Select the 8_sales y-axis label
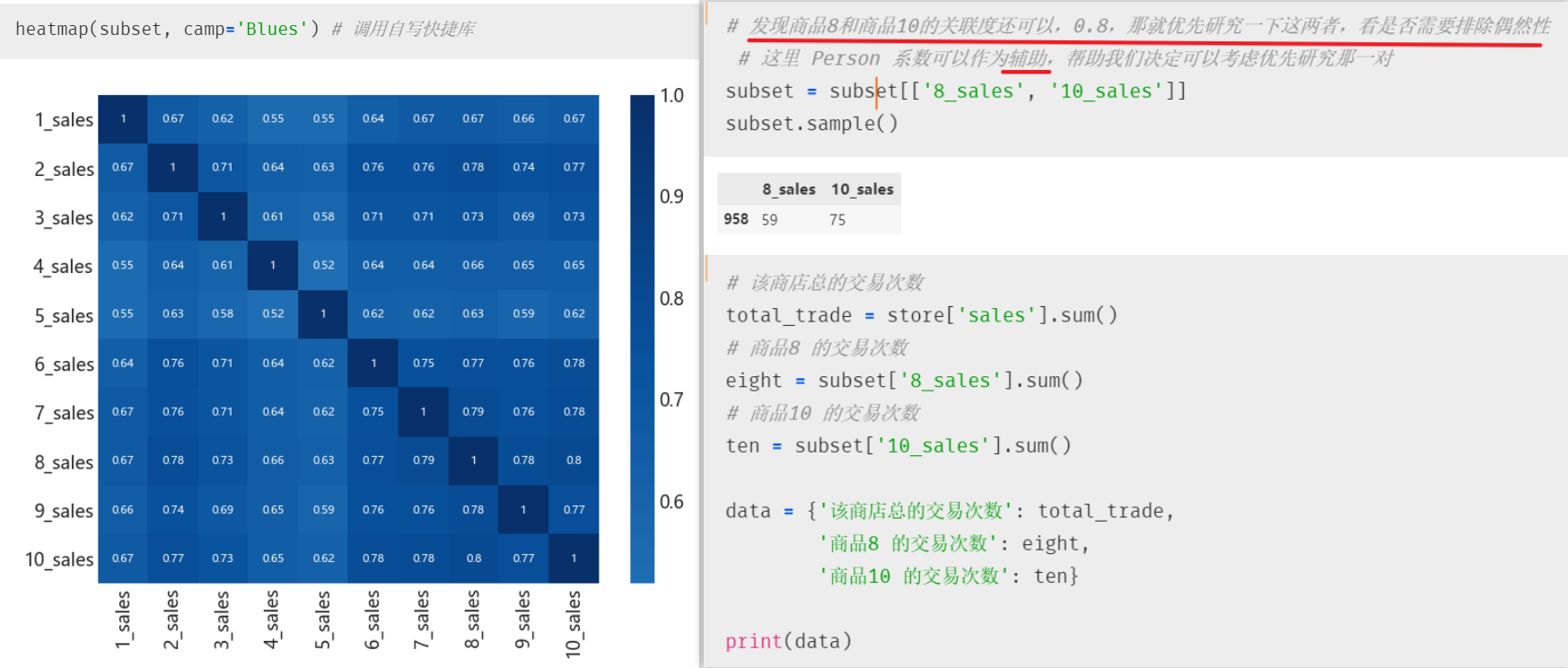The width and height of the screenshot is (1568, 668). [64, 461]
